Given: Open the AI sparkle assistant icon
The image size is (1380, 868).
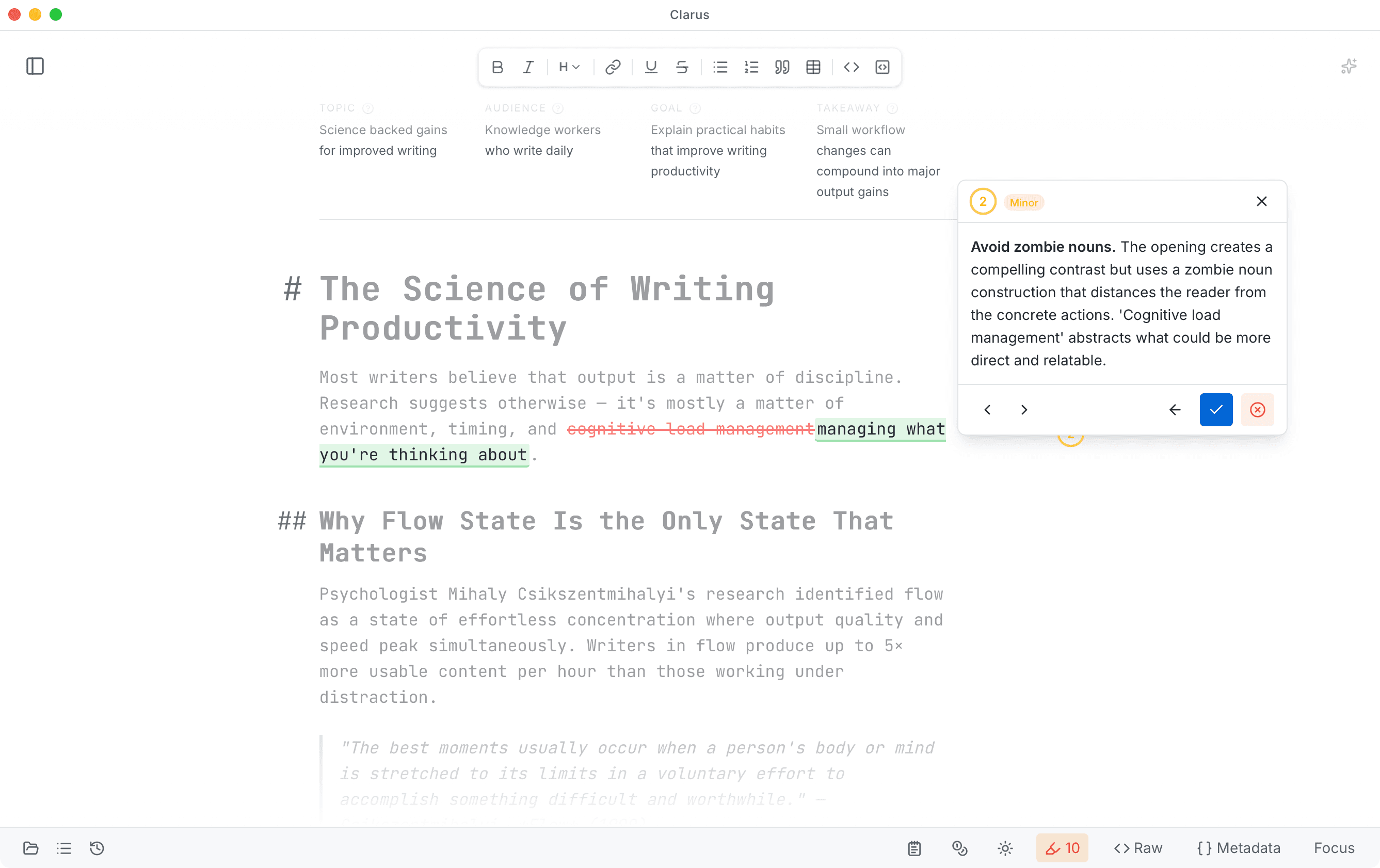Looking at the screenshot, I should point(1349,67).
